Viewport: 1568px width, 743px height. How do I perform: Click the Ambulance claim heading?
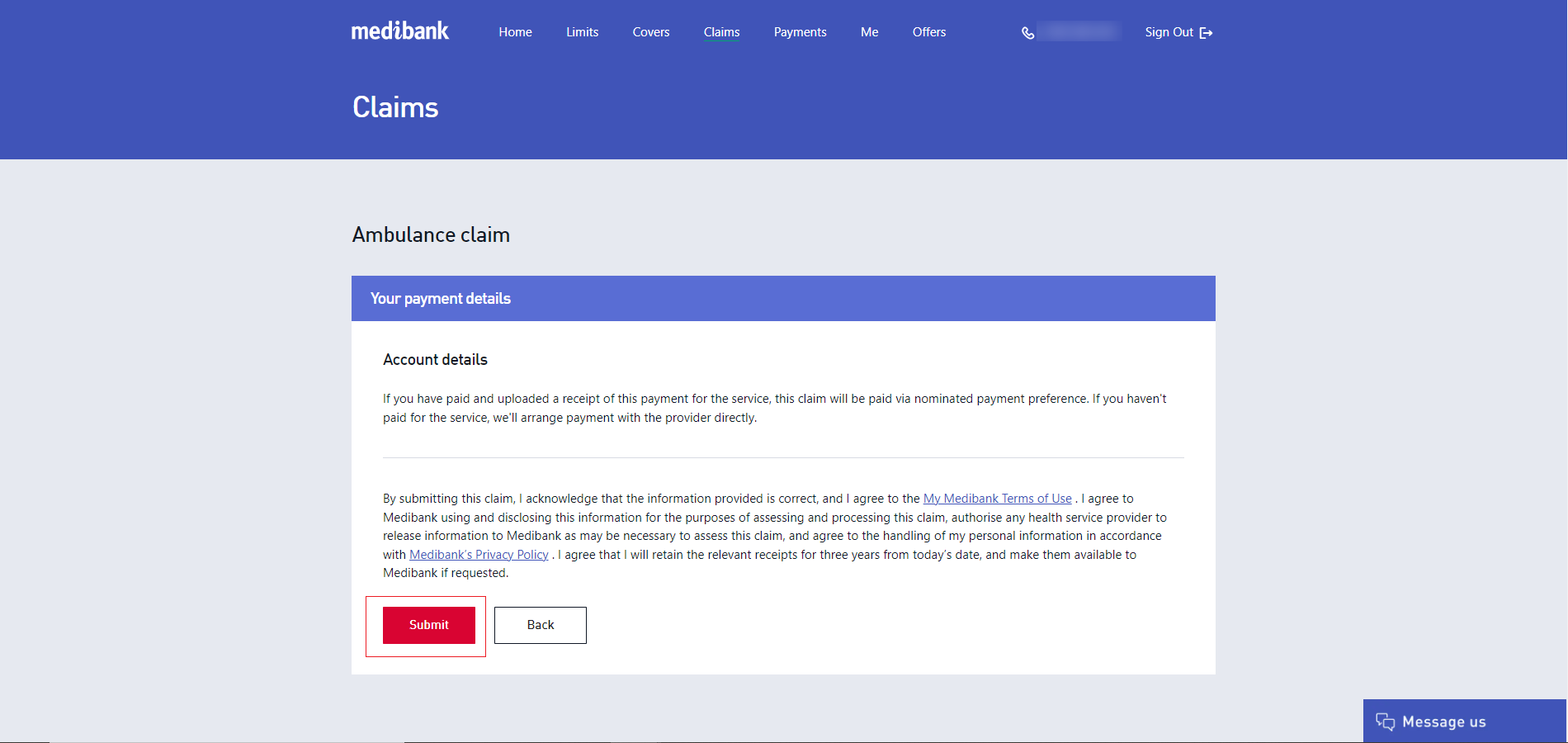coord(431,235)
